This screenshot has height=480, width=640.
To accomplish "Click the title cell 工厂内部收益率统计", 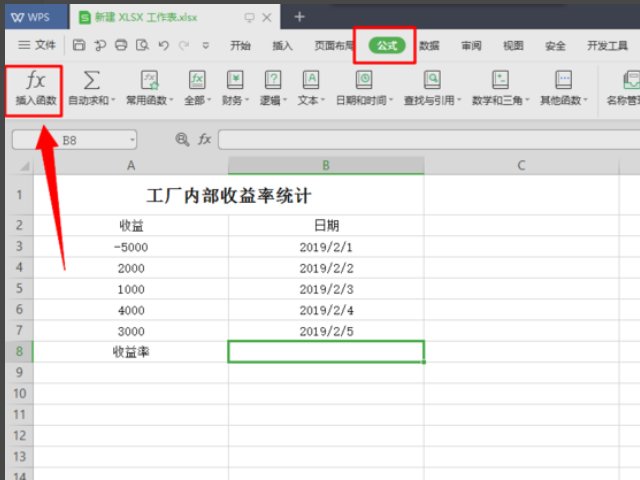I will tap(229, 196).
